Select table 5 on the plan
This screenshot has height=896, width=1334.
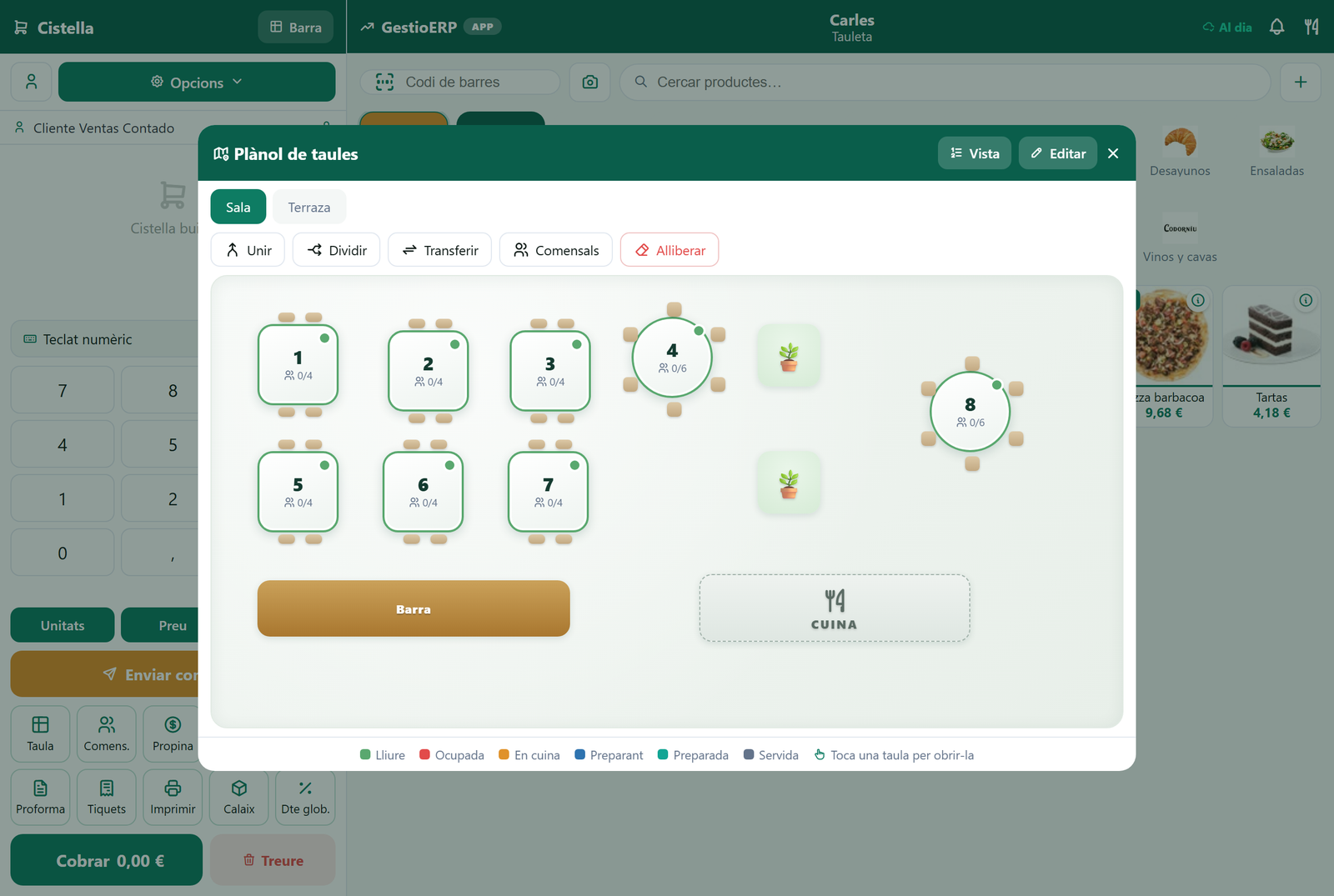click(298, 492)
